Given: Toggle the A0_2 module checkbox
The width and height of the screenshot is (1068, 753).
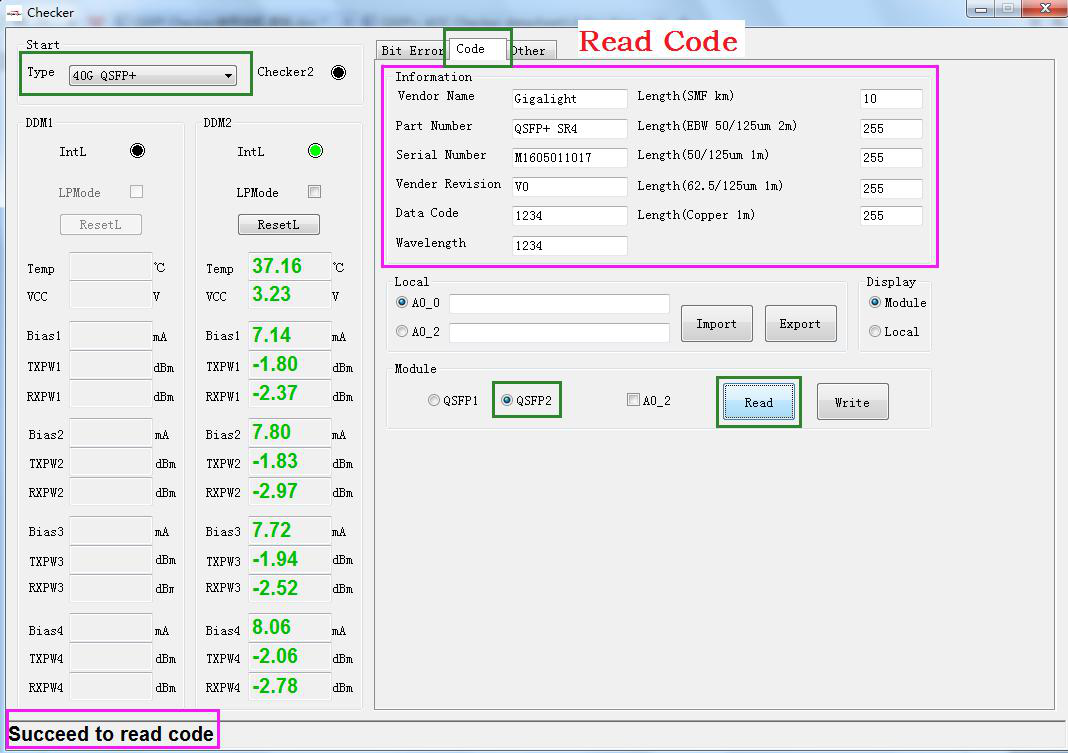Looking at the screenshot, I should 633,400.
